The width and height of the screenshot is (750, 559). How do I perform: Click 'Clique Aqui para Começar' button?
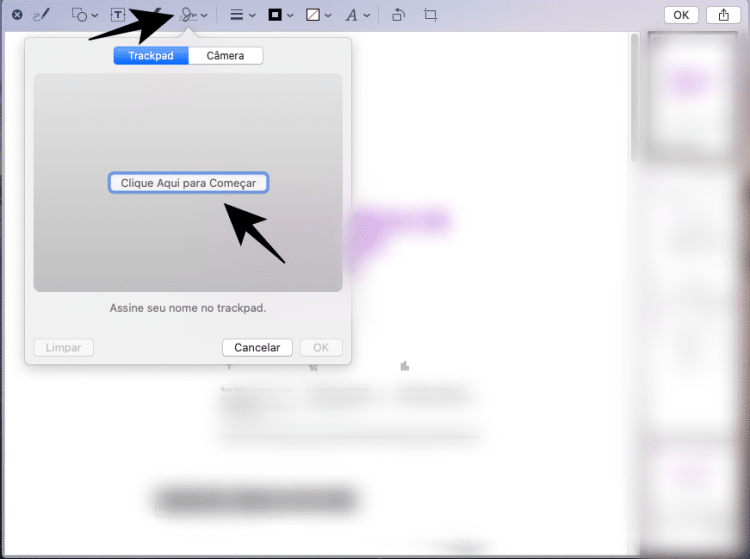[188, 183]
